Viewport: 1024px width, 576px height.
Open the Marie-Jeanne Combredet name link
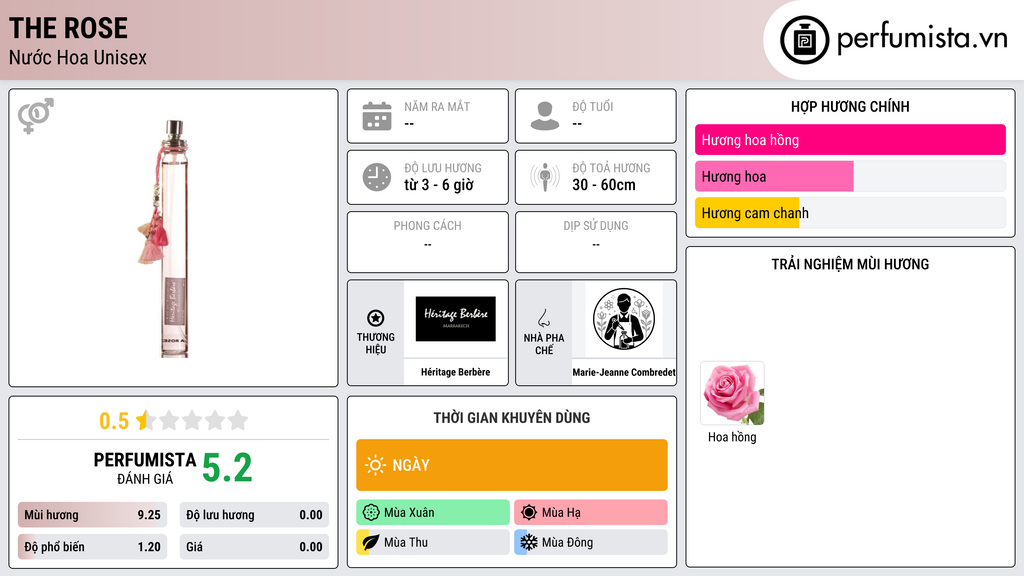pyautogui.click(x=624, y=372)
